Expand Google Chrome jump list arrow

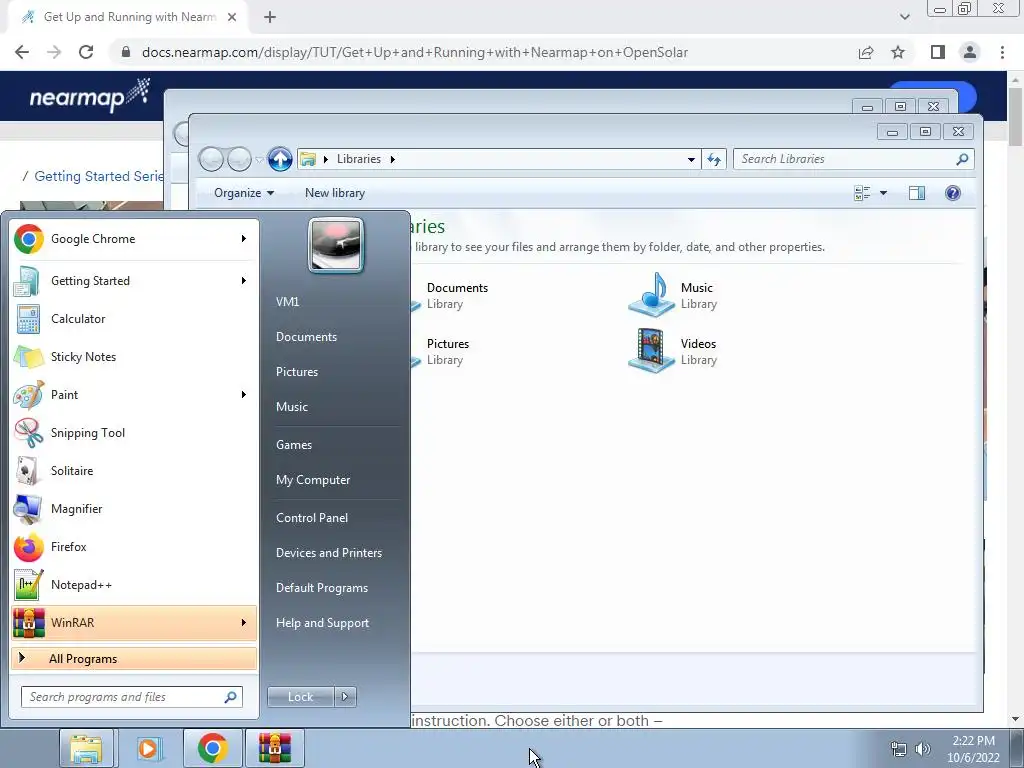pos(244,239)
